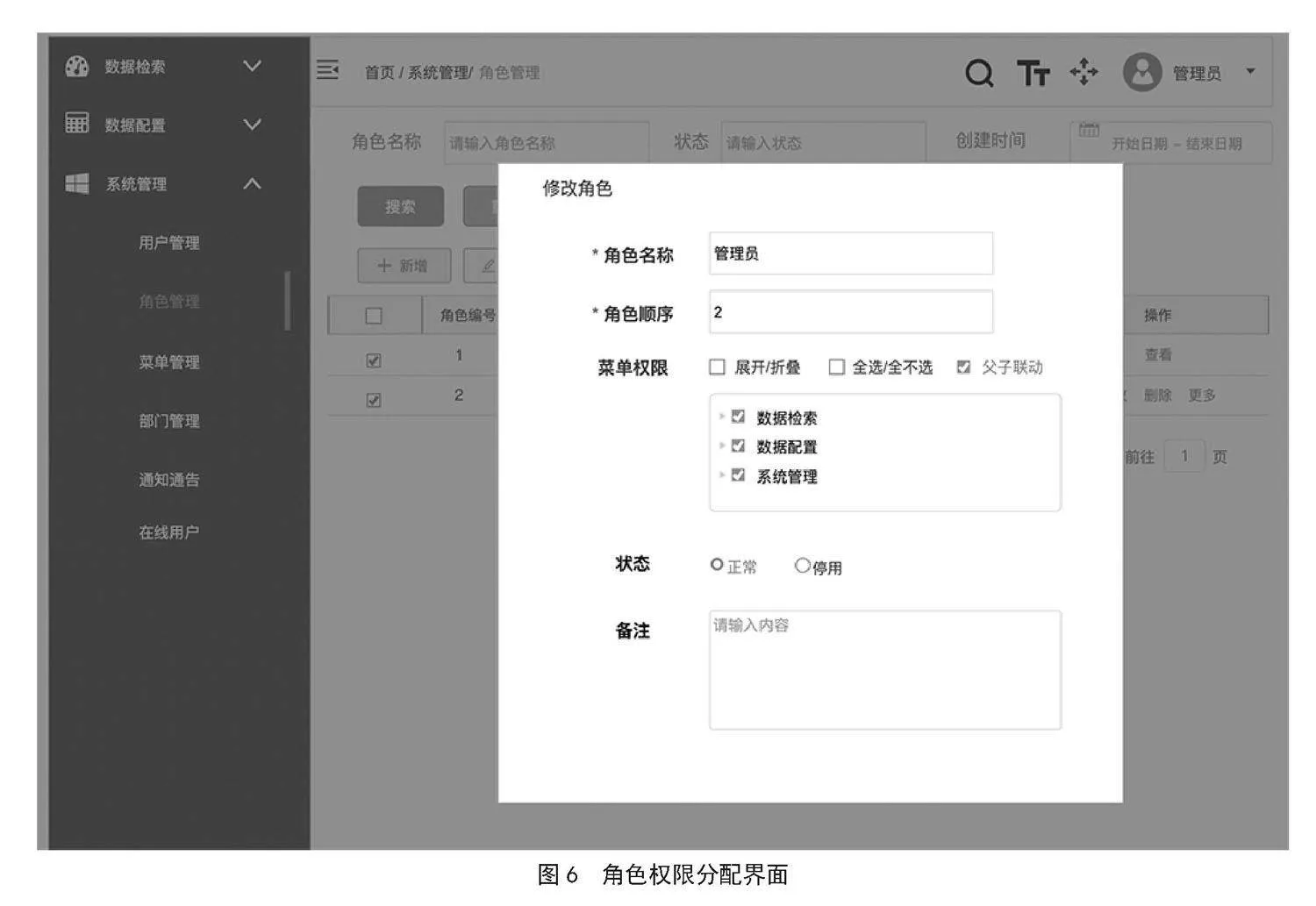This screenshot has height=906, width=1316.
Task: Click the pagination page number input
Action: tap(1184, 456)
